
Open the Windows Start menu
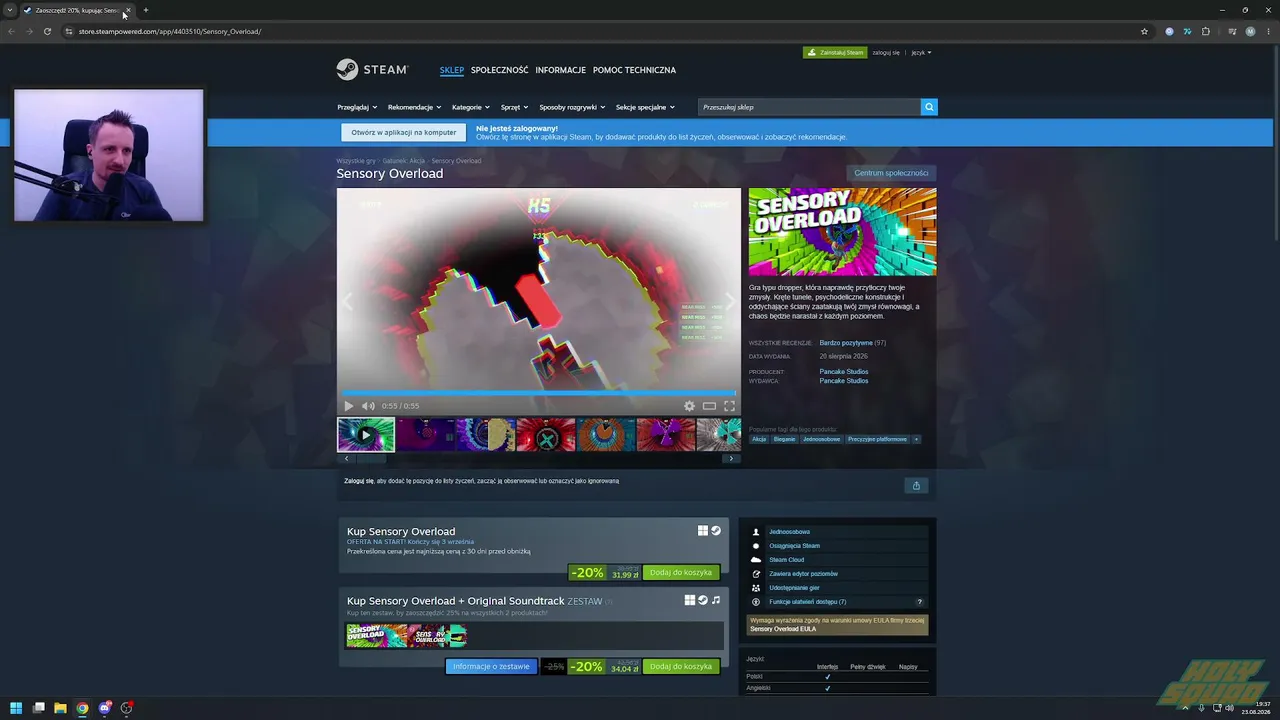16,708
